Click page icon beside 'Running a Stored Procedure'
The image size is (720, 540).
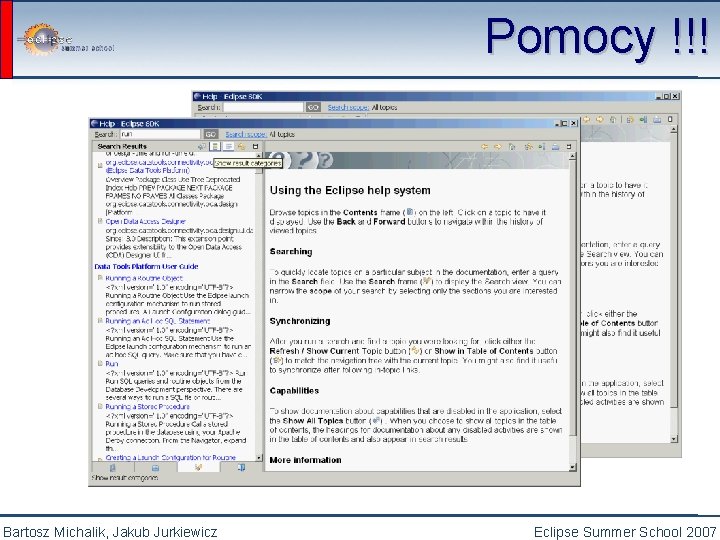[x=100, y=407]
